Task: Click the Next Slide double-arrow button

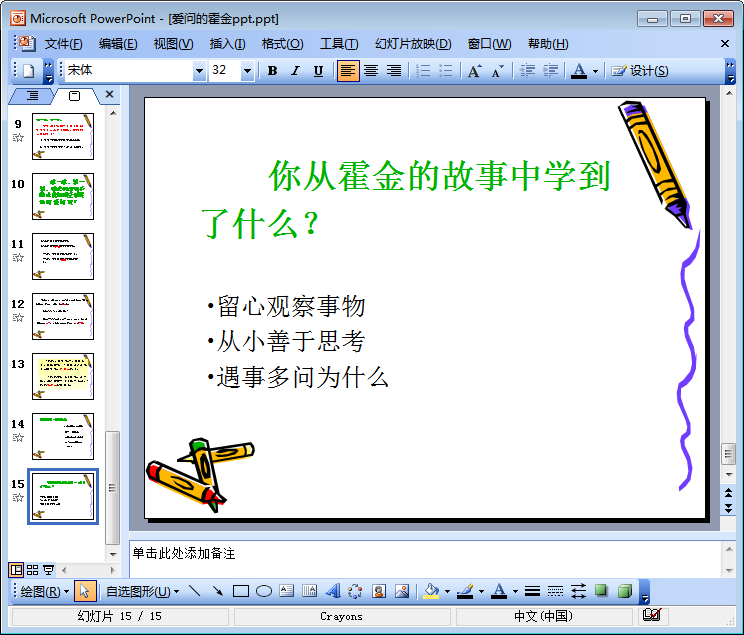Action: coord(728,509)
